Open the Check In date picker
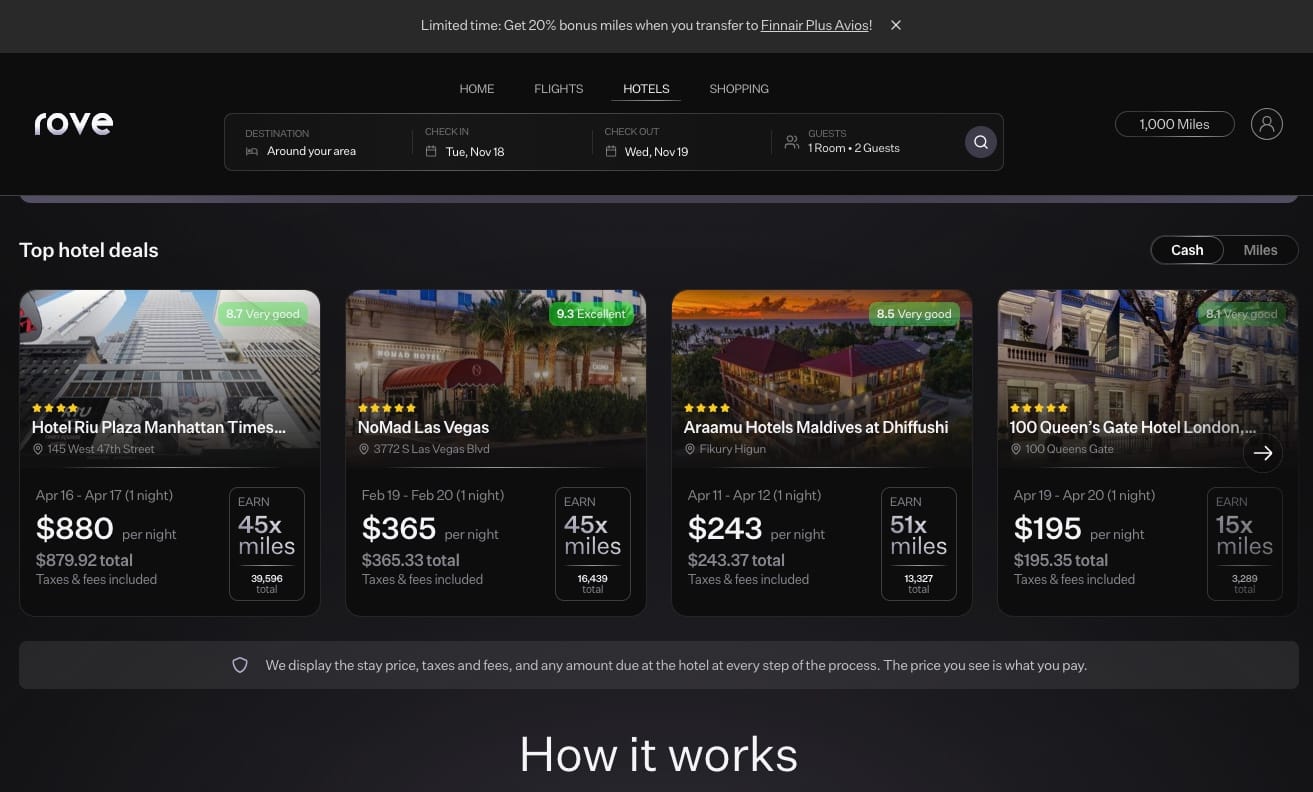This screenshot has width=1313, height=792. pos(500,142)
